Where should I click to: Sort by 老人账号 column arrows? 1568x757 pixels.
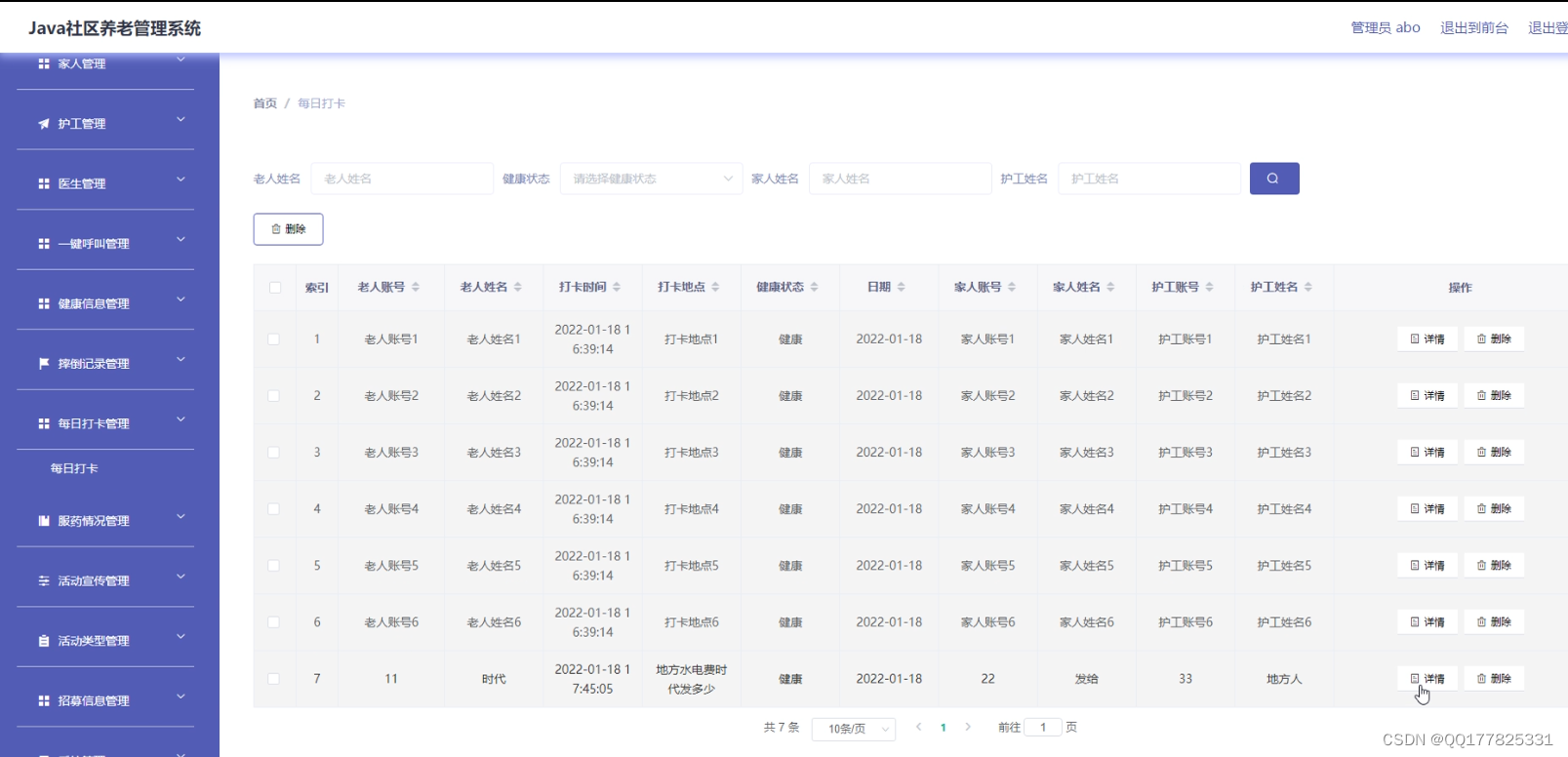coord(416,287)
